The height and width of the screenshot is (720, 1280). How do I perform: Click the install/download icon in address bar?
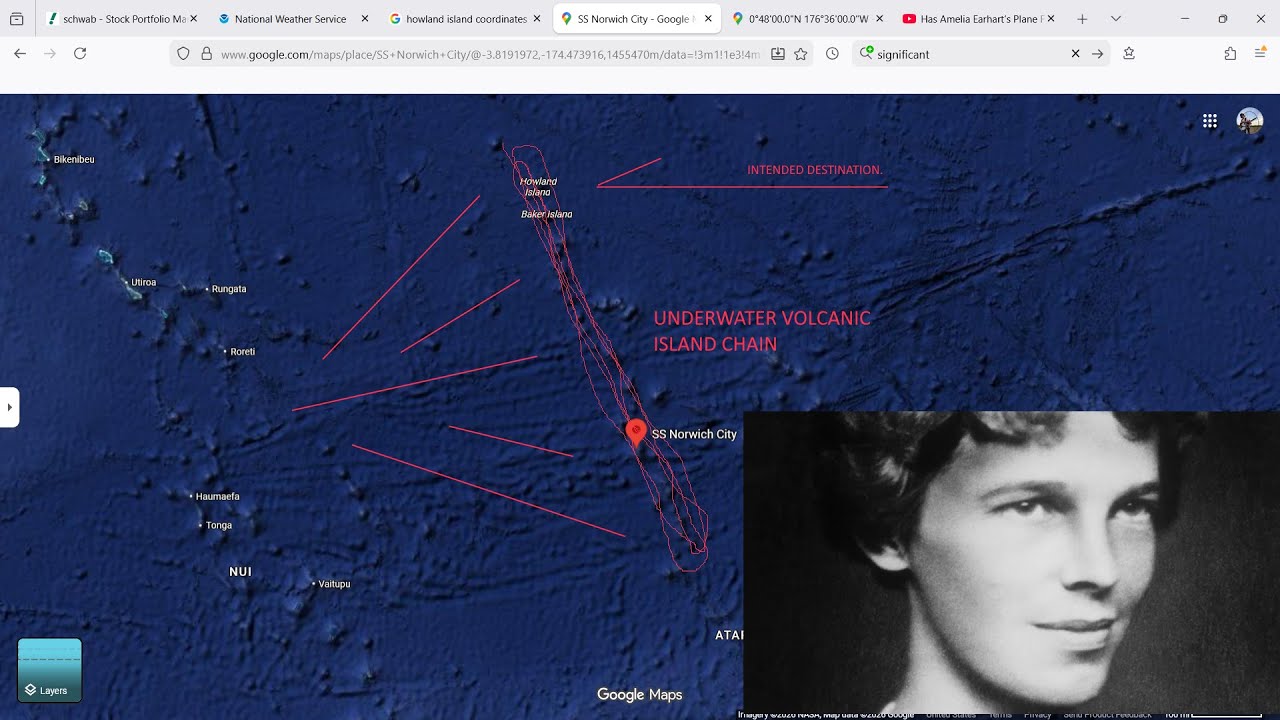tap(778, 54)
